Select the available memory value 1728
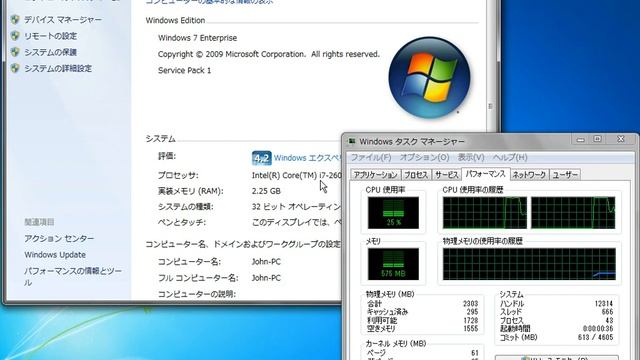Screen dimensions: 640x360 pos(470,320)
